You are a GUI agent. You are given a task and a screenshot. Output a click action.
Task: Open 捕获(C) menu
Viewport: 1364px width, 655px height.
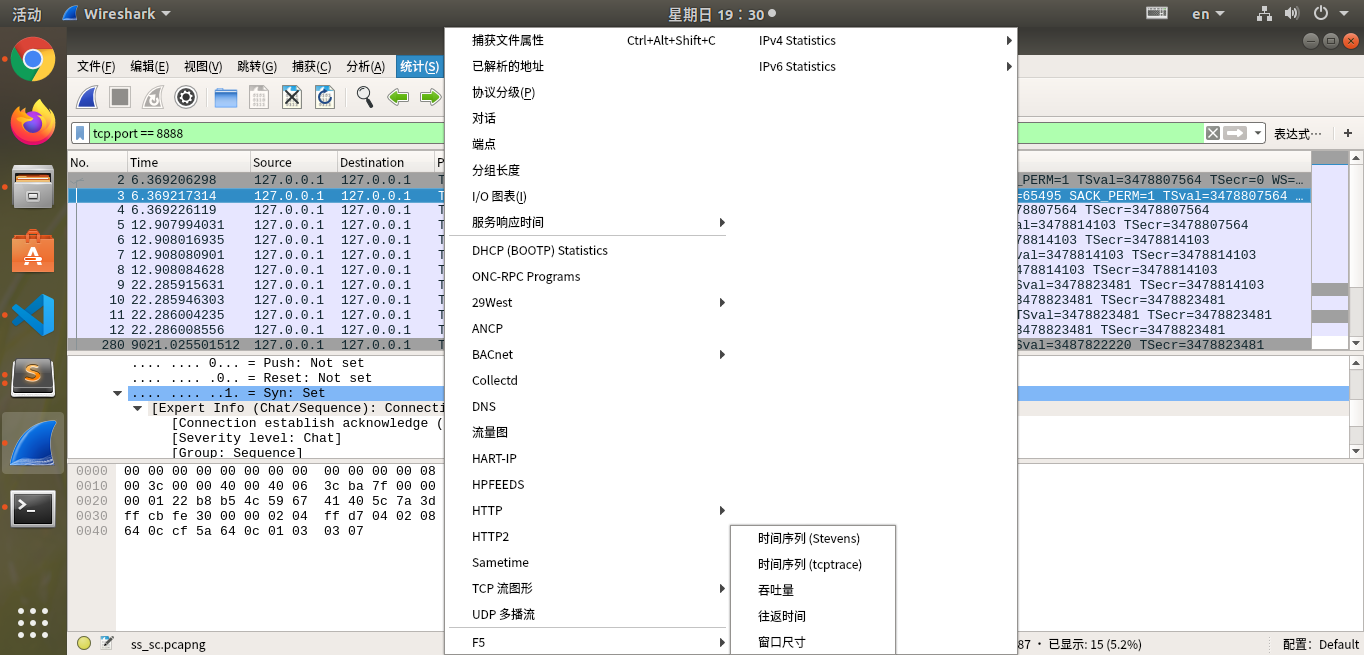tap(311, 67)
